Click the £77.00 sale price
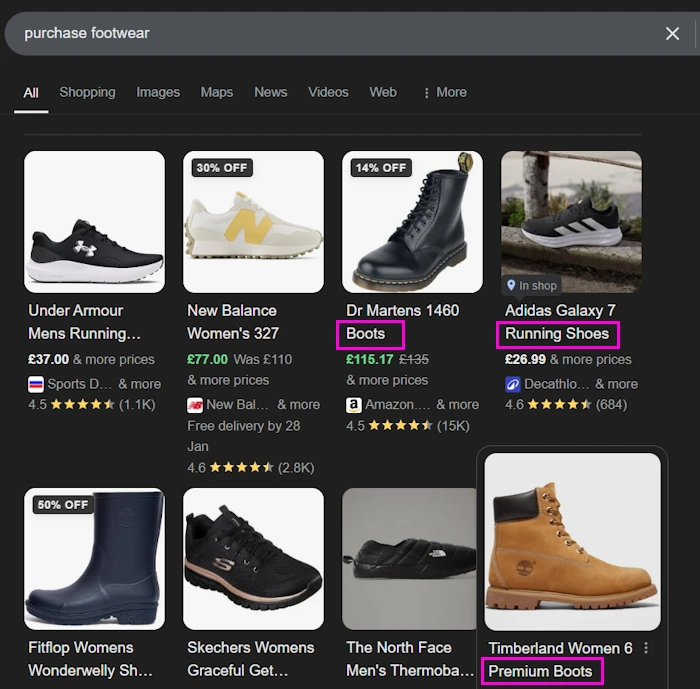 207,359
